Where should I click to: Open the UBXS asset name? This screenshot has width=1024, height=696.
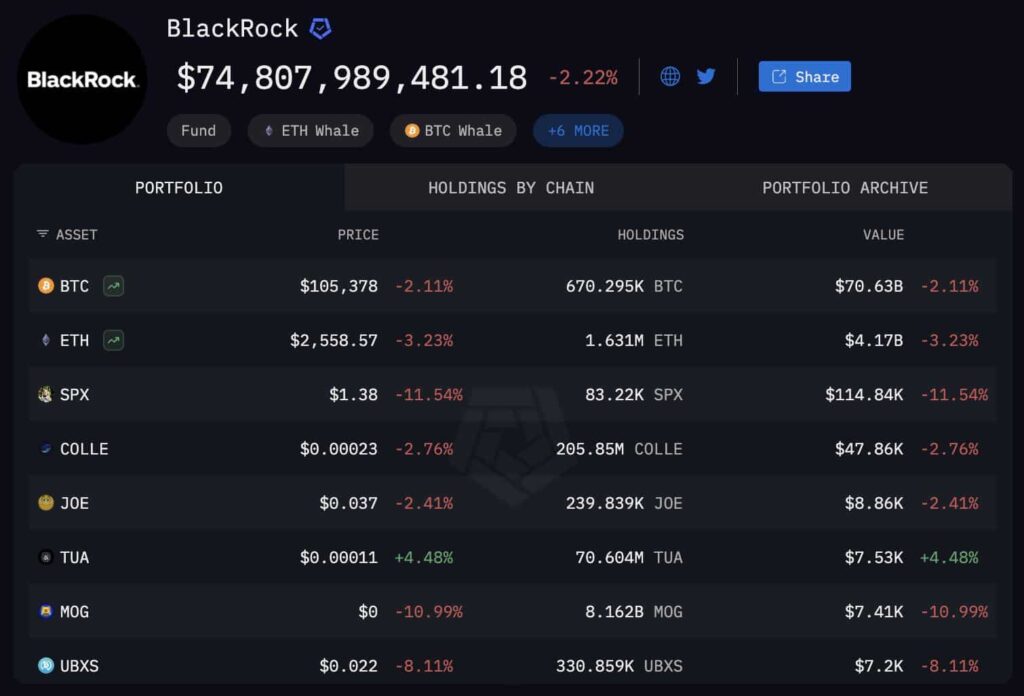pyautogui.click(x=79, y=665)
